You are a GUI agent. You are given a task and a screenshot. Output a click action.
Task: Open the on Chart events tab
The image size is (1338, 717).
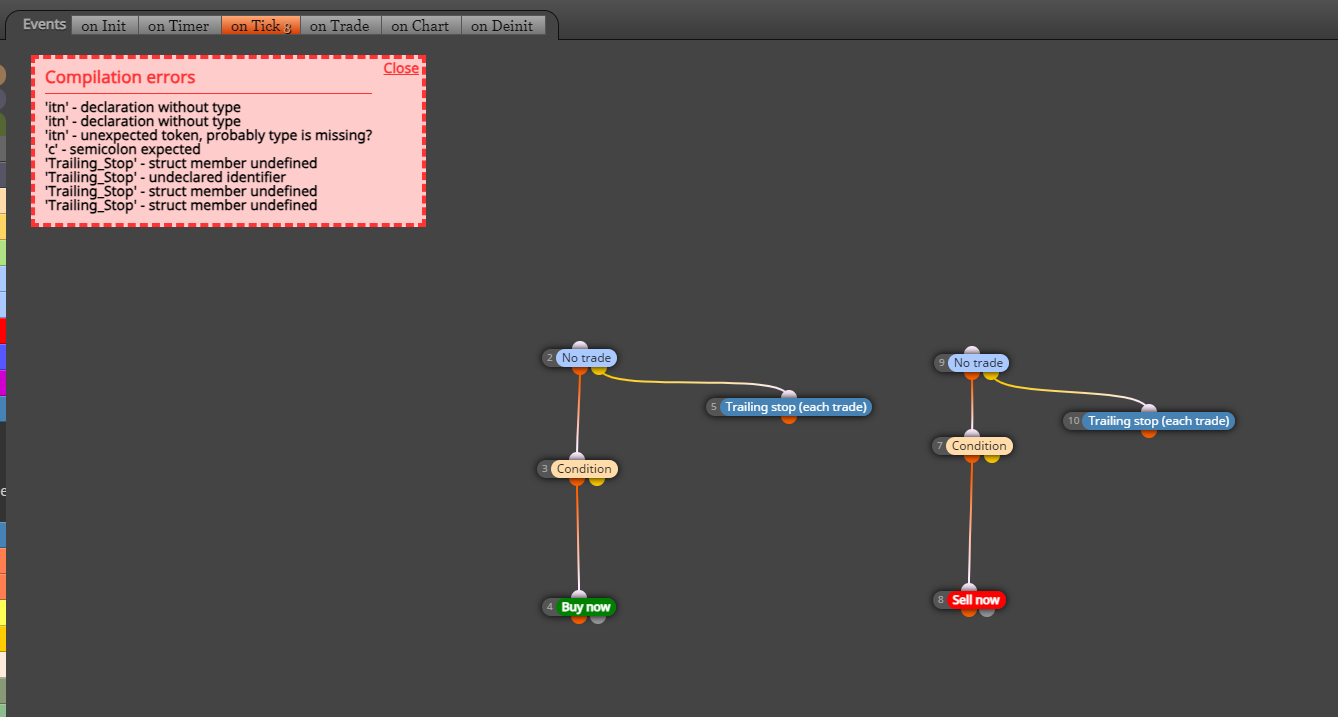tap(421, 26)
